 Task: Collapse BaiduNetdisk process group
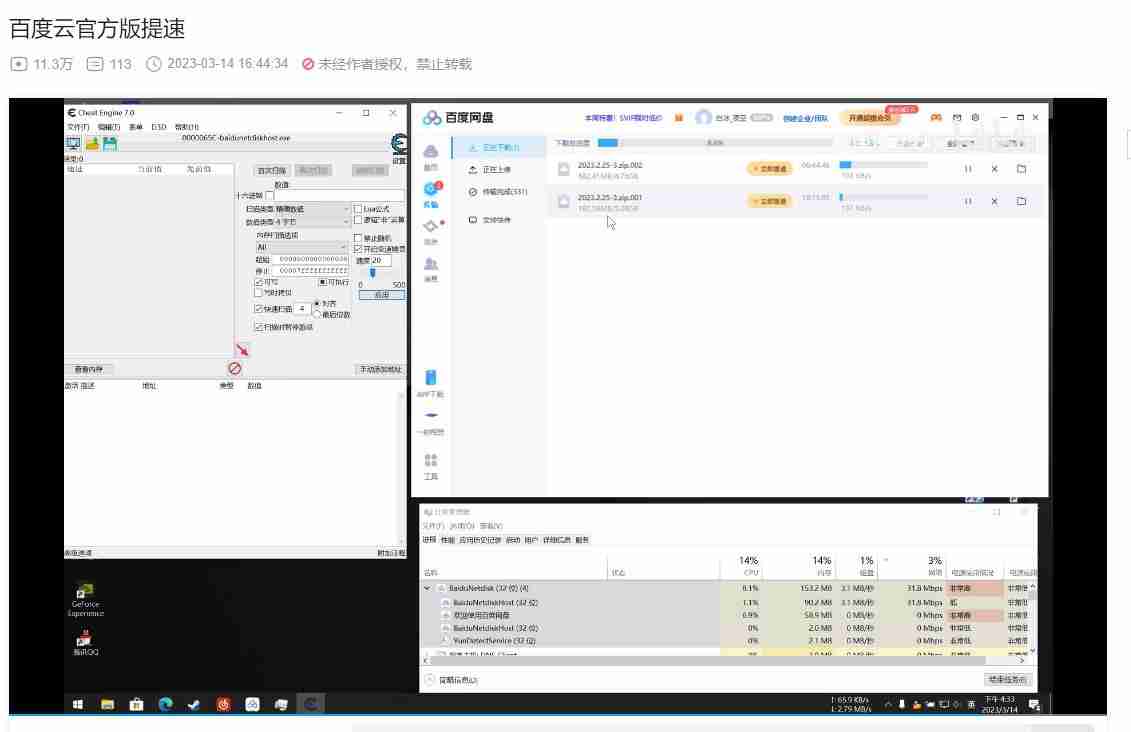(x=427, y=588)
